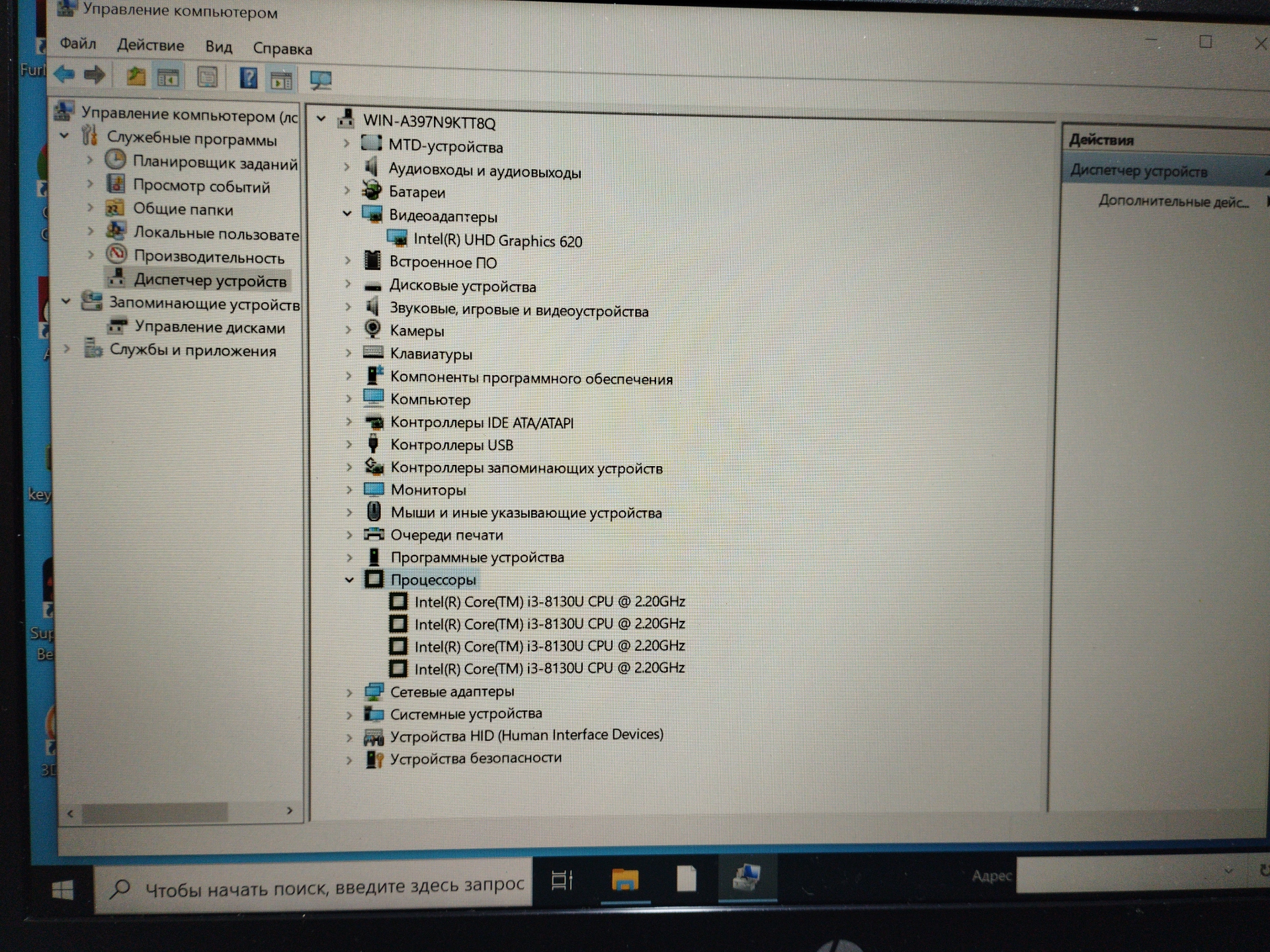The width and height of the screenshot is (1270, 952).
Task: Open the Действие menu
Action: pyautogui.click(x=150, y=45)
